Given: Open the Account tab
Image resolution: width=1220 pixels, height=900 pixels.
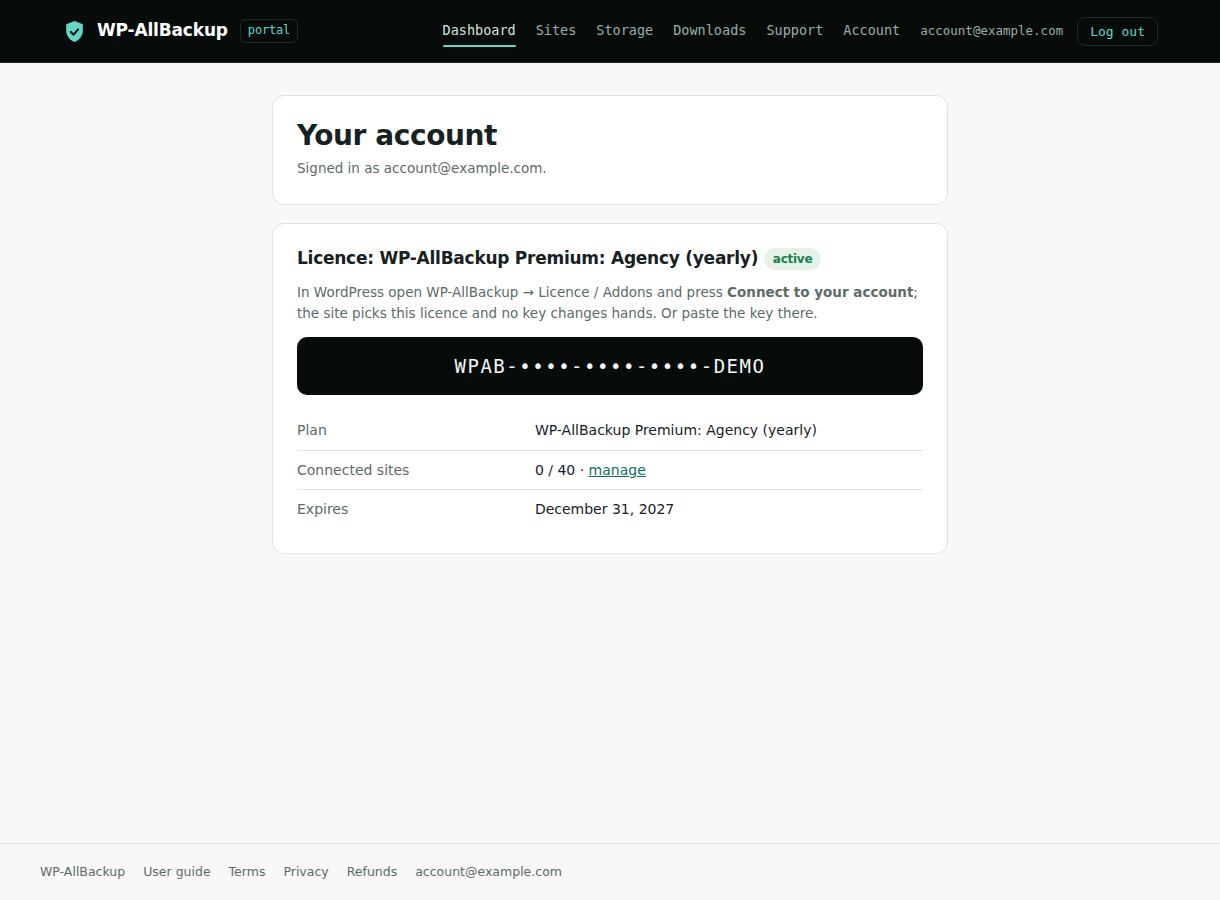Looking at the screenshot, I should [x=871, y=30].
